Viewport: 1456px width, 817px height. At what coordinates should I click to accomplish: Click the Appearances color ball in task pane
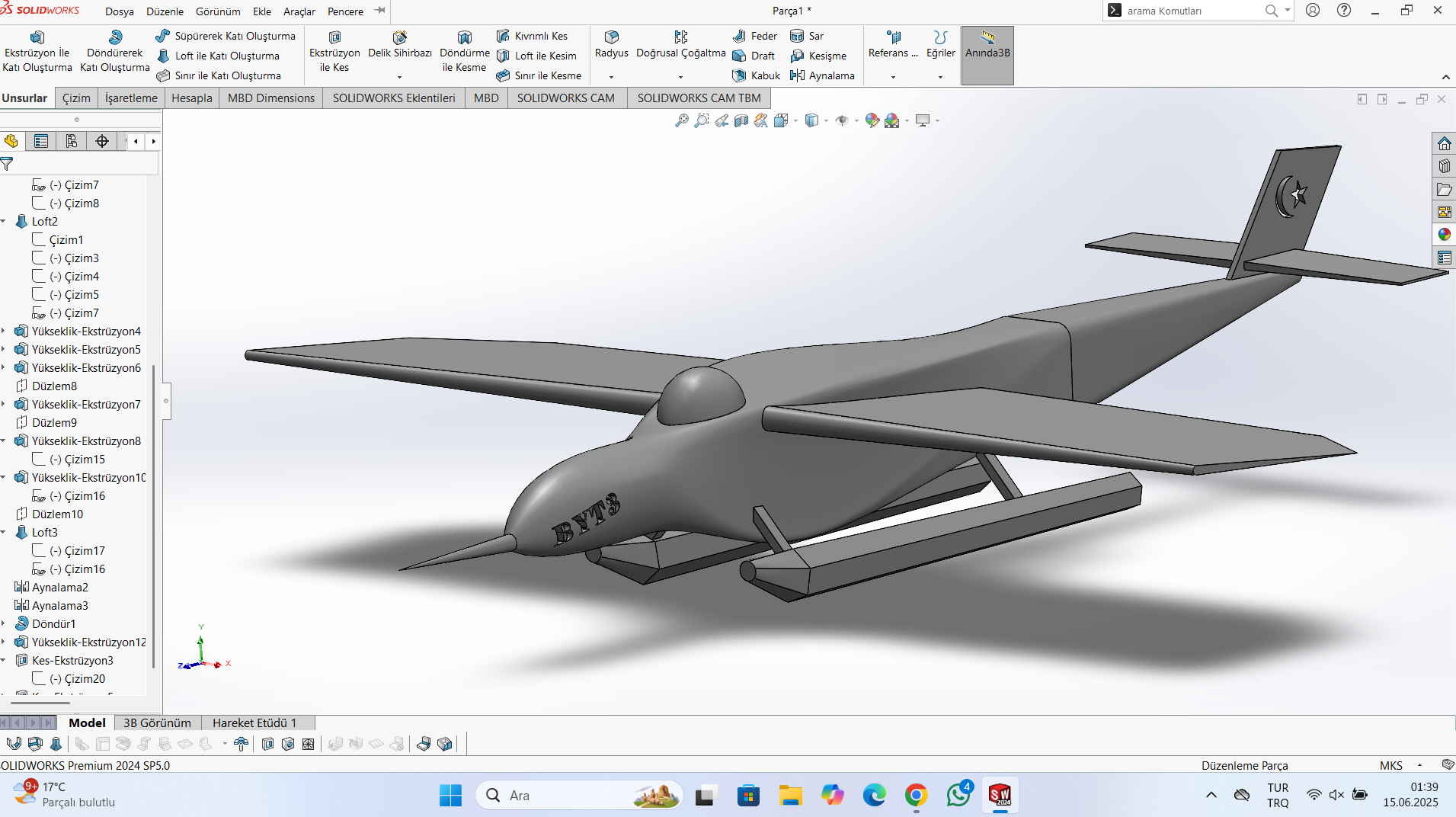point(1444,235)
